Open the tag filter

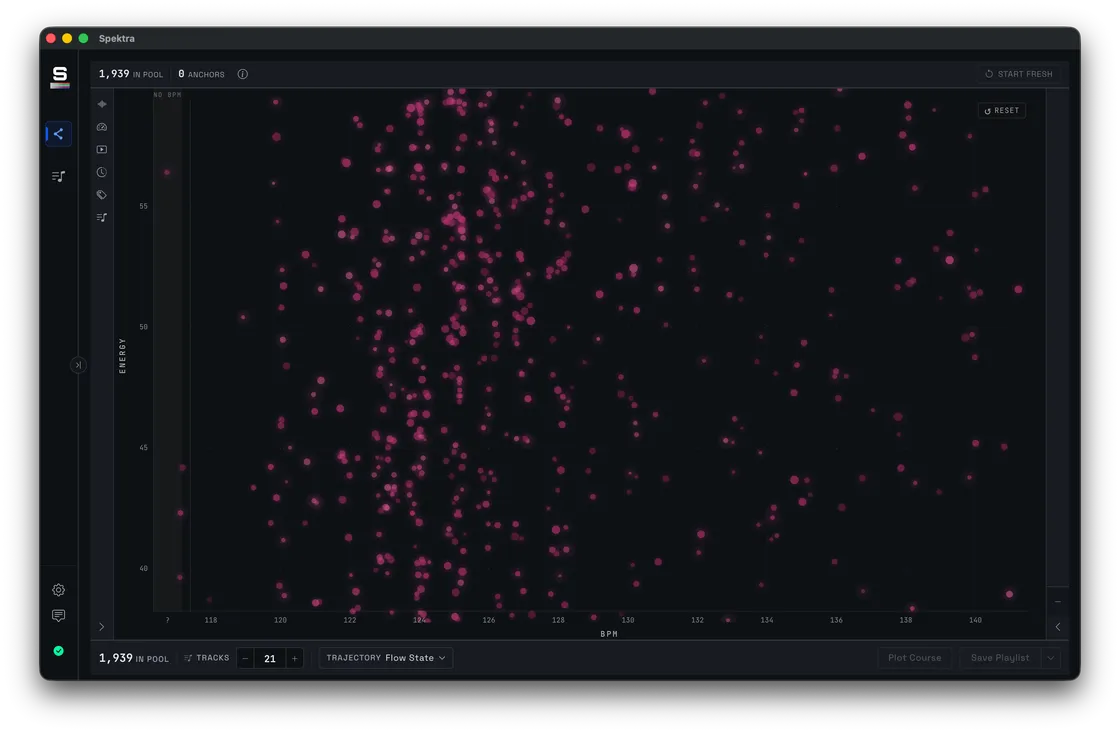pyautogui.click(x=102, y=194)
